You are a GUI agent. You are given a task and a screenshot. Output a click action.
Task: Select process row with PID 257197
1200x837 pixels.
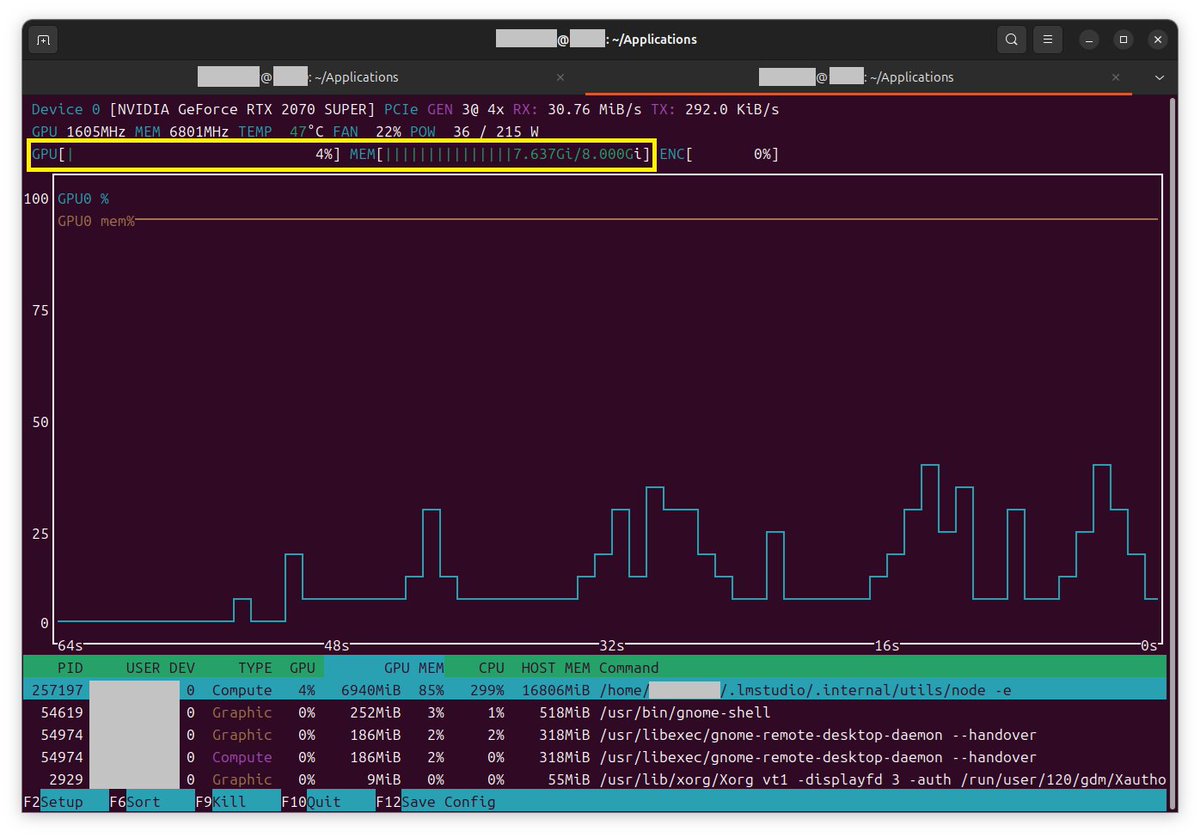pyautogui.click(x=594, y=690)
